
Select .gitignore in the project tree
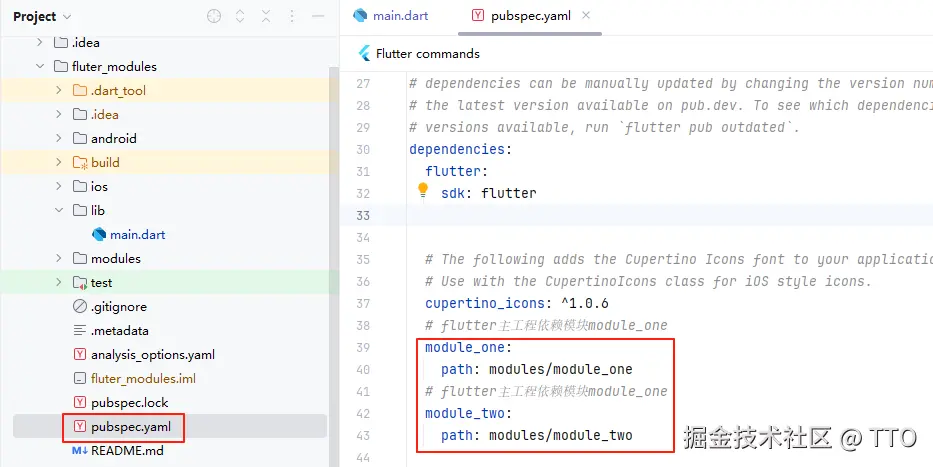pyautogui.click(x=119, y=306)
